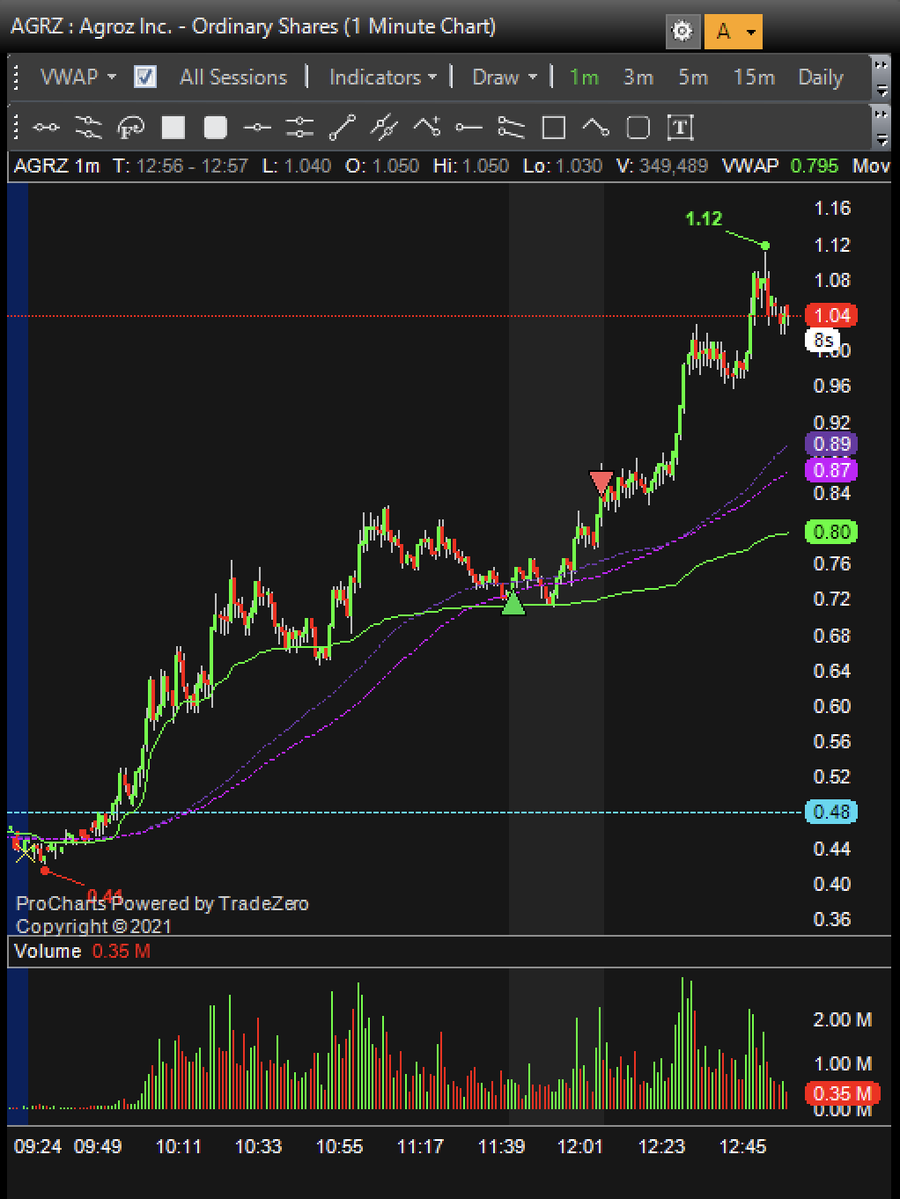The width and height of the screenshot is (900, 1199).
Task: Expand drawing toolbar overflow arrows
Action: coord(881,127)
